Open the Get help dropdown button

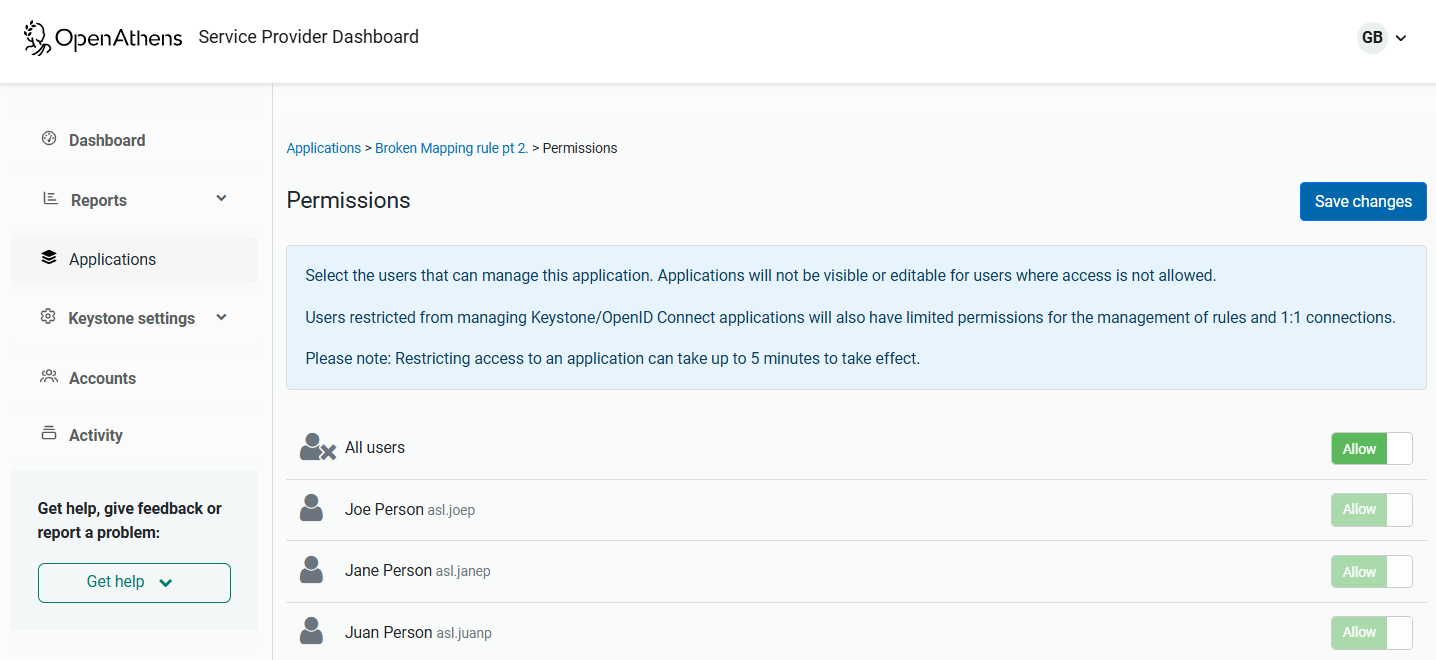click(134, 581)
